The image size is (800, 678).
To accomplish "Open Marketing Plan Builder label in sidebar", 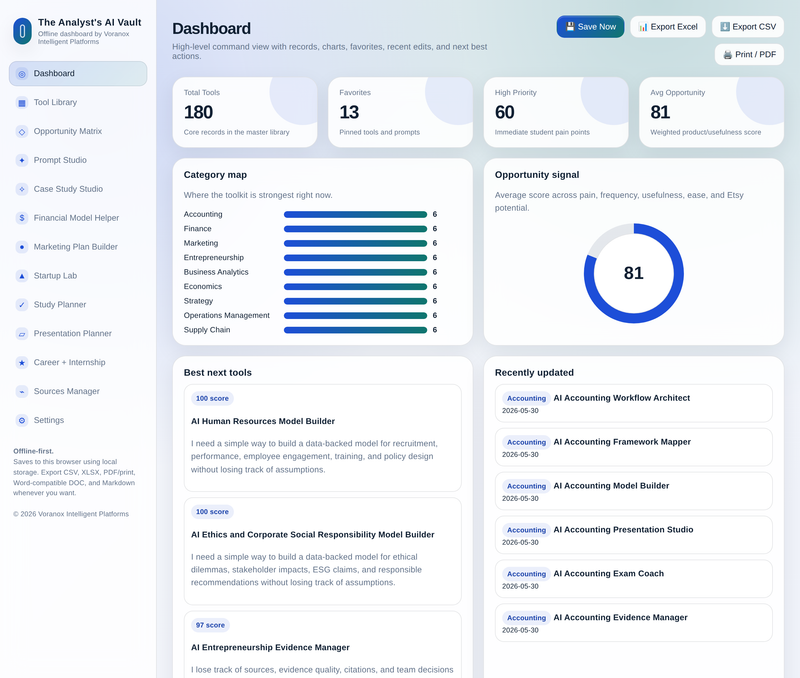I will [x=76, y=247].
